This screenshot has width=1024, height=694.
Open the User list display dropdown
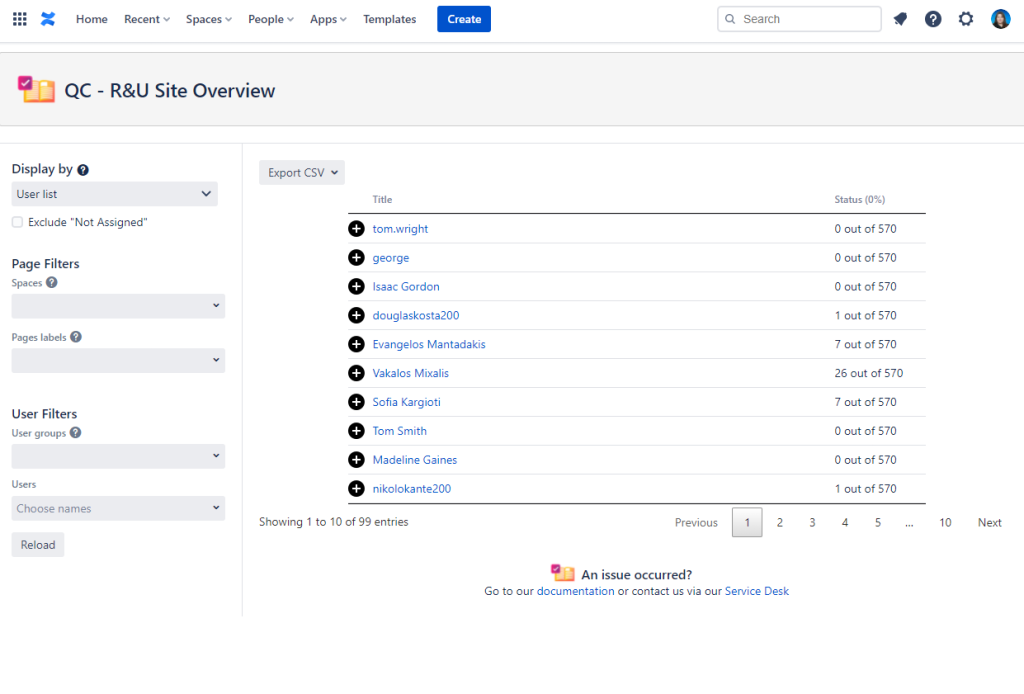pyautogui.click(x=114, y=194)
